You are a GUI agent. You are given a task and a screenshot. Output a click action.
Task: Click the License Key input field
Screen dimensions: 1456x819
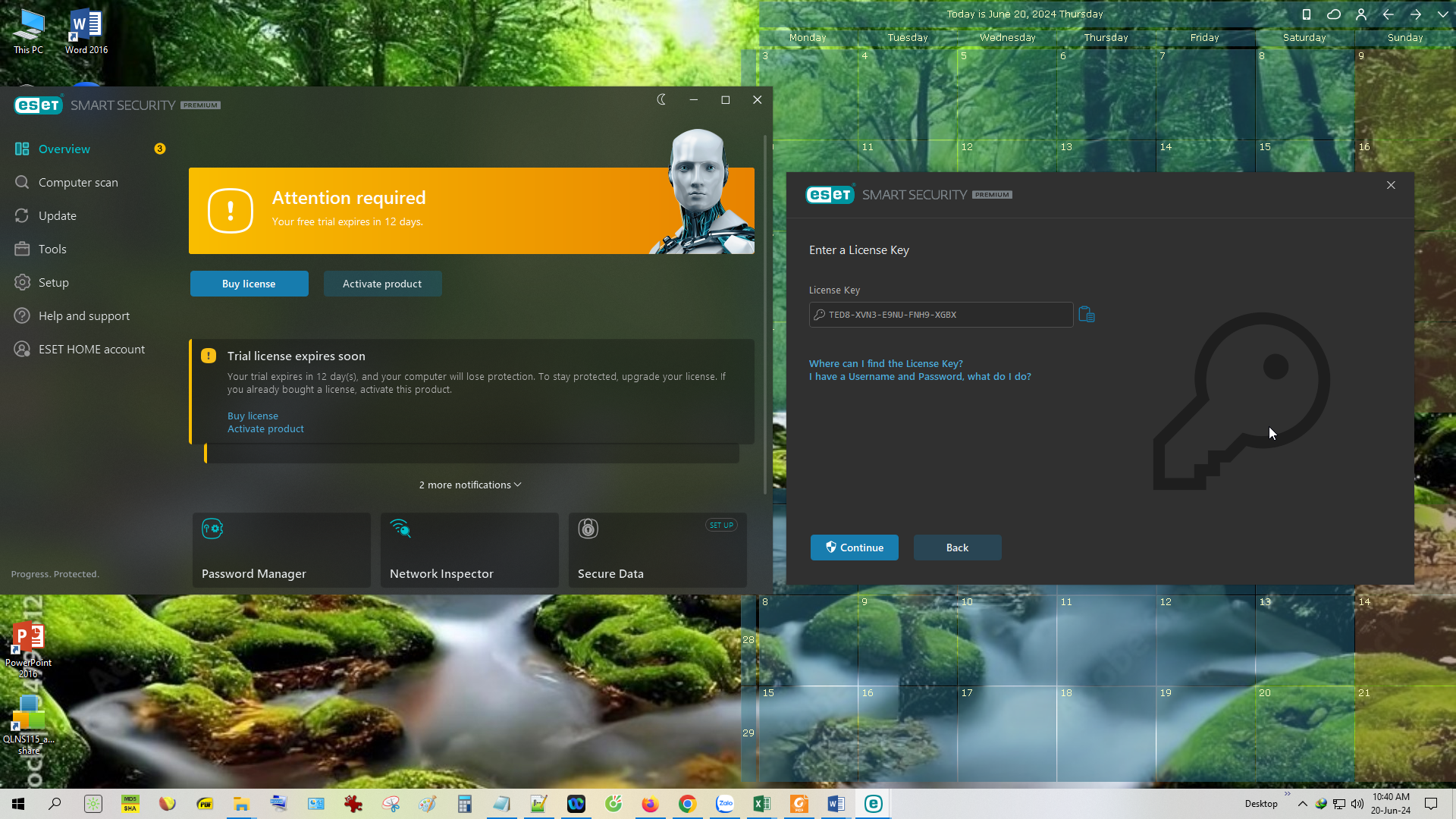click(941, 315)
